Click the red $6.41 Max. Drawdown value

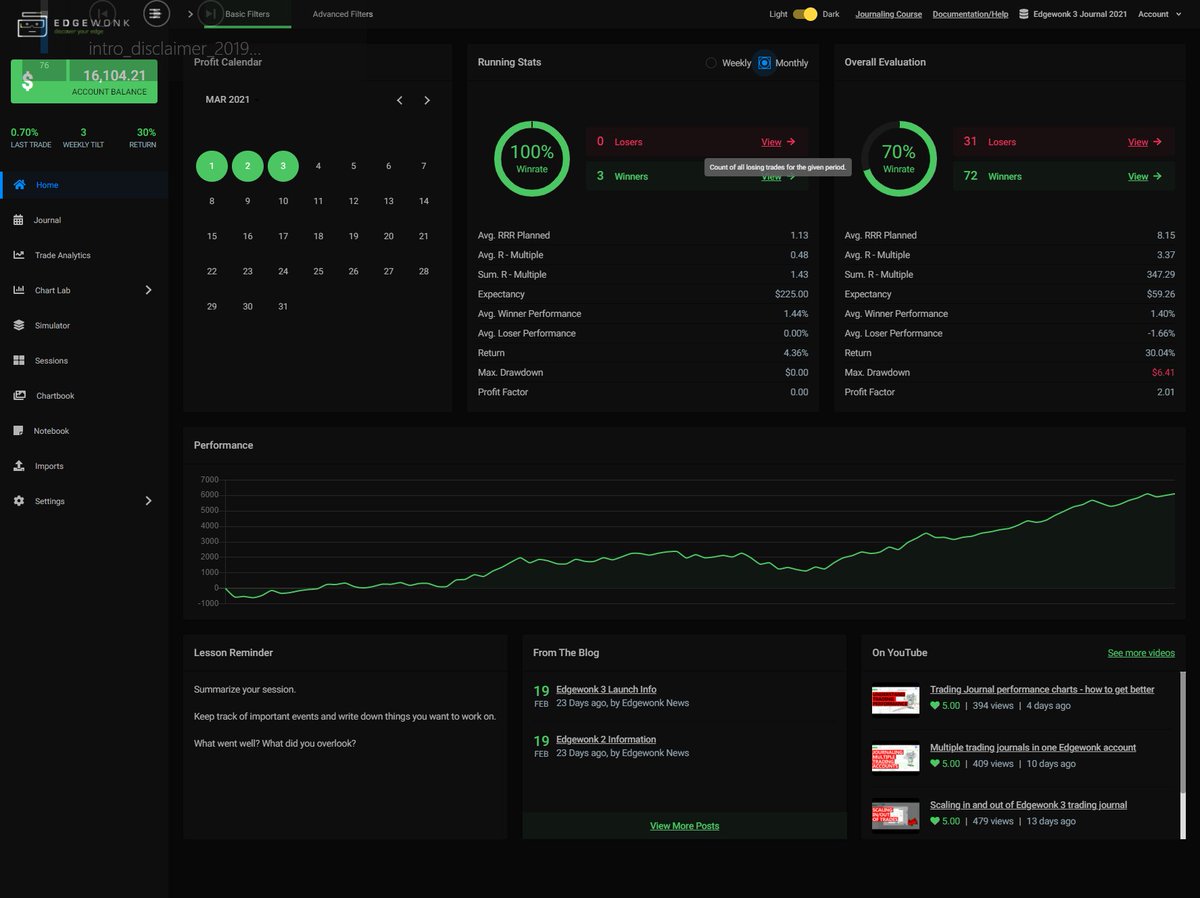coord(1163,373)
